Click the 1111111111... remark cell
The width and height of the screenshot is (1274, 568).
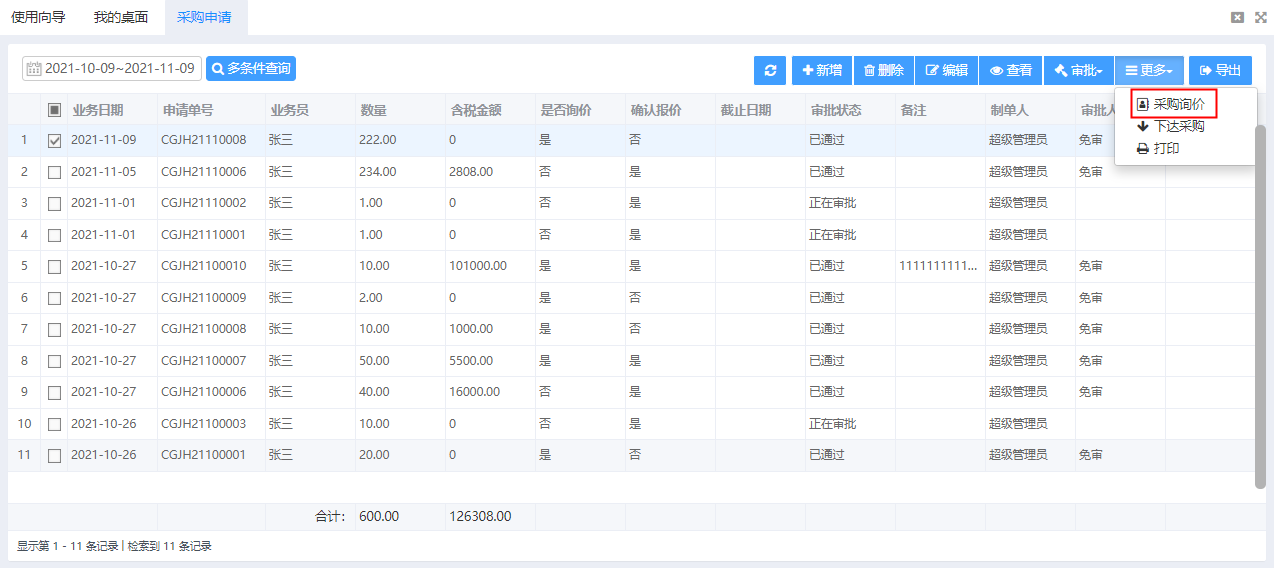(x=940, y=266)
